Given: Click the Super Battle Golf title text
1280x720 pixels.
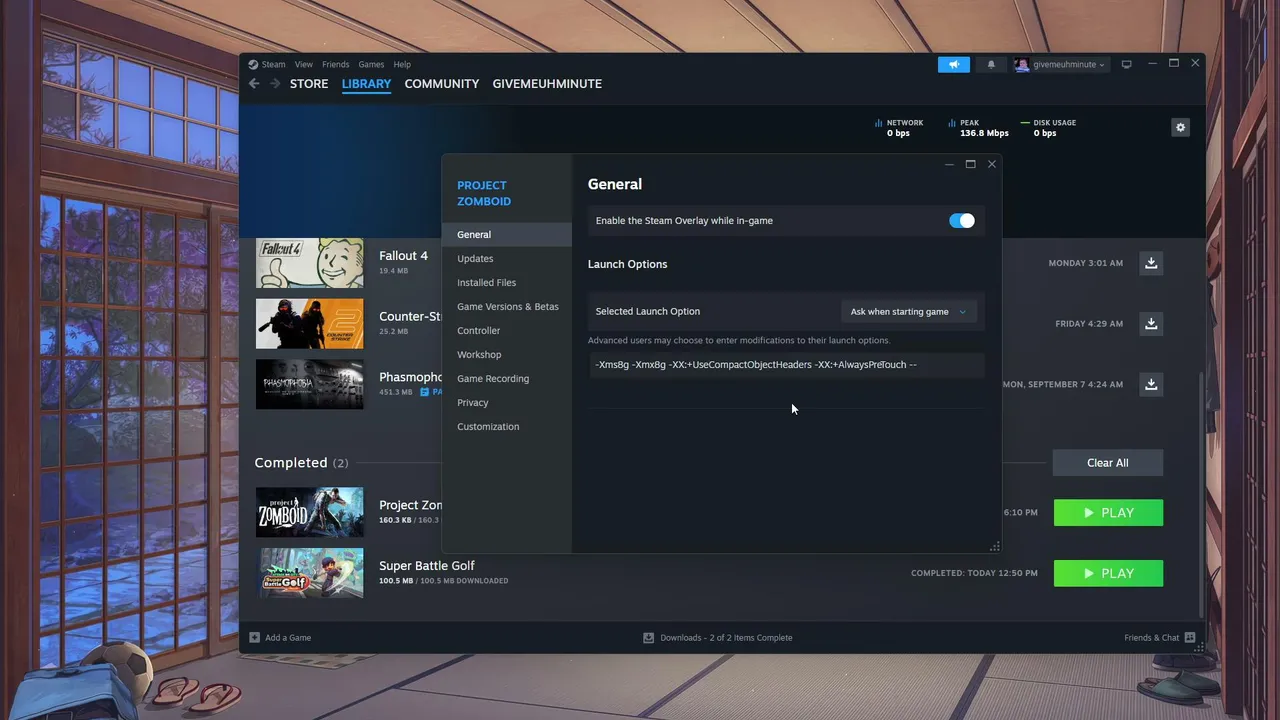Looking at the screenshot, I should pyautogui.click(x=427, y=566).
